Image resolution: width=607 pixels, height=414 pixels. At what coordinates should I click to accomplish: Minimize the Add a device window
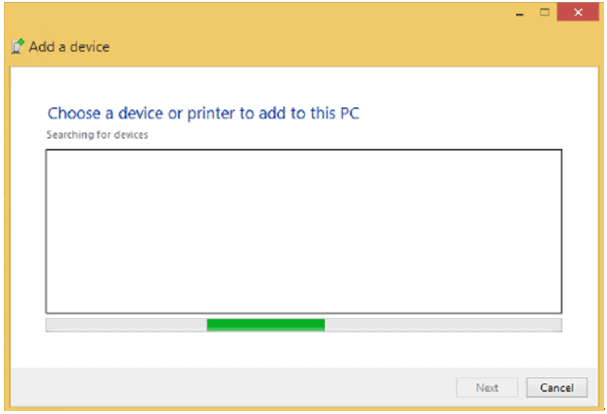(x=521, y=13)
